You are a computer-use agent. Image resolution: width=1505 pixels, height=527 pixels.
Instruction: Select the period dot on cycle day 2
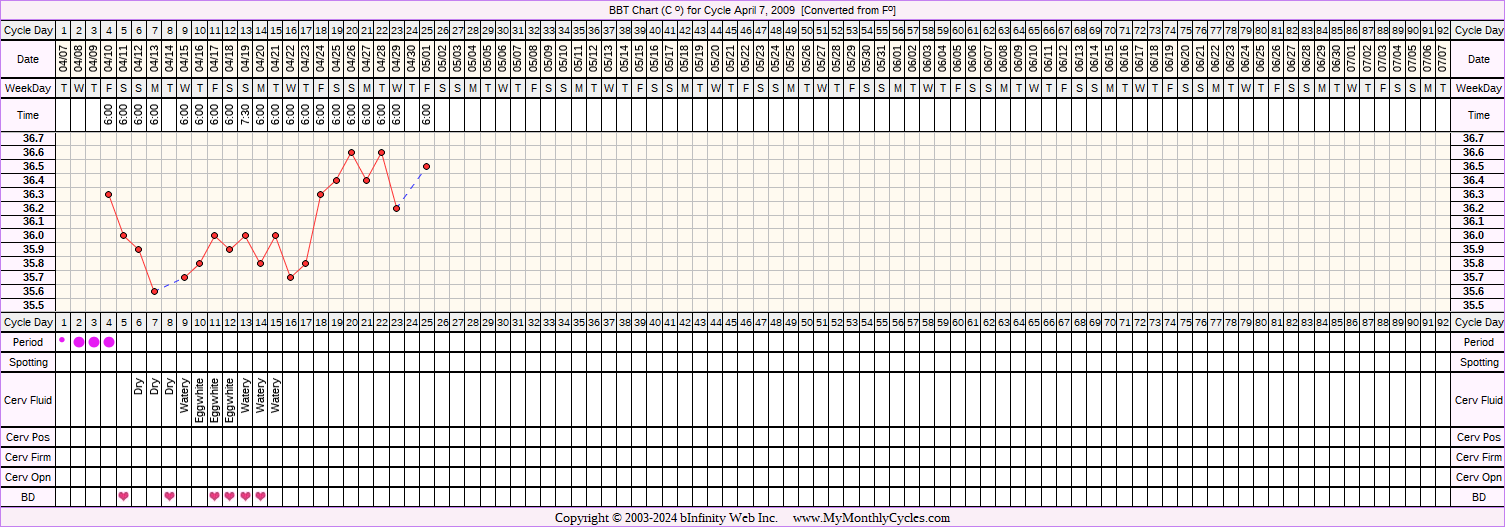point(79,342)
